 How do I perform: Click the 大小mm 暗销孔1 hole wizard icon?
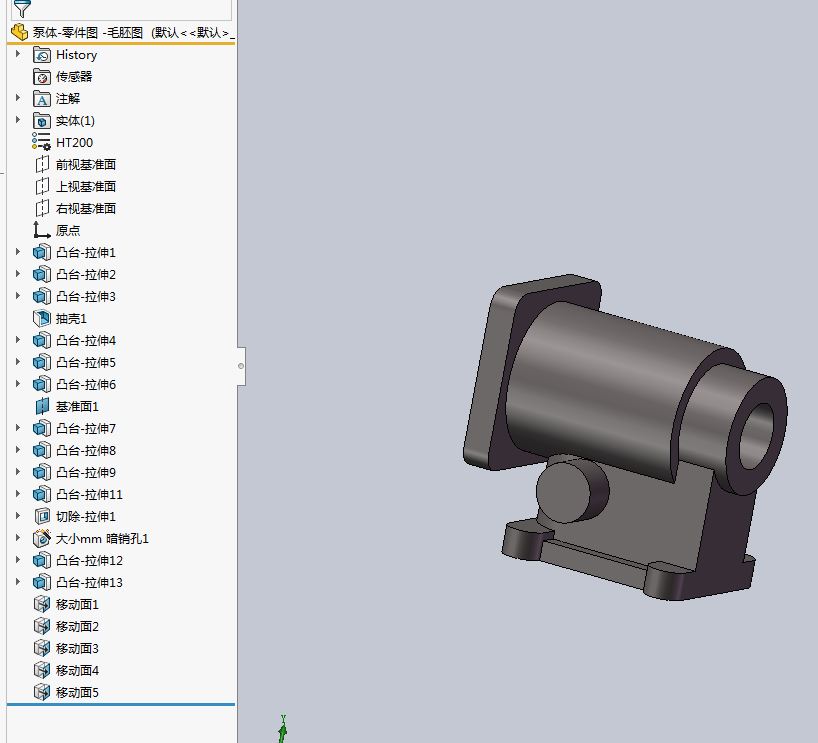pyautogui.click(x=42, y=538)
